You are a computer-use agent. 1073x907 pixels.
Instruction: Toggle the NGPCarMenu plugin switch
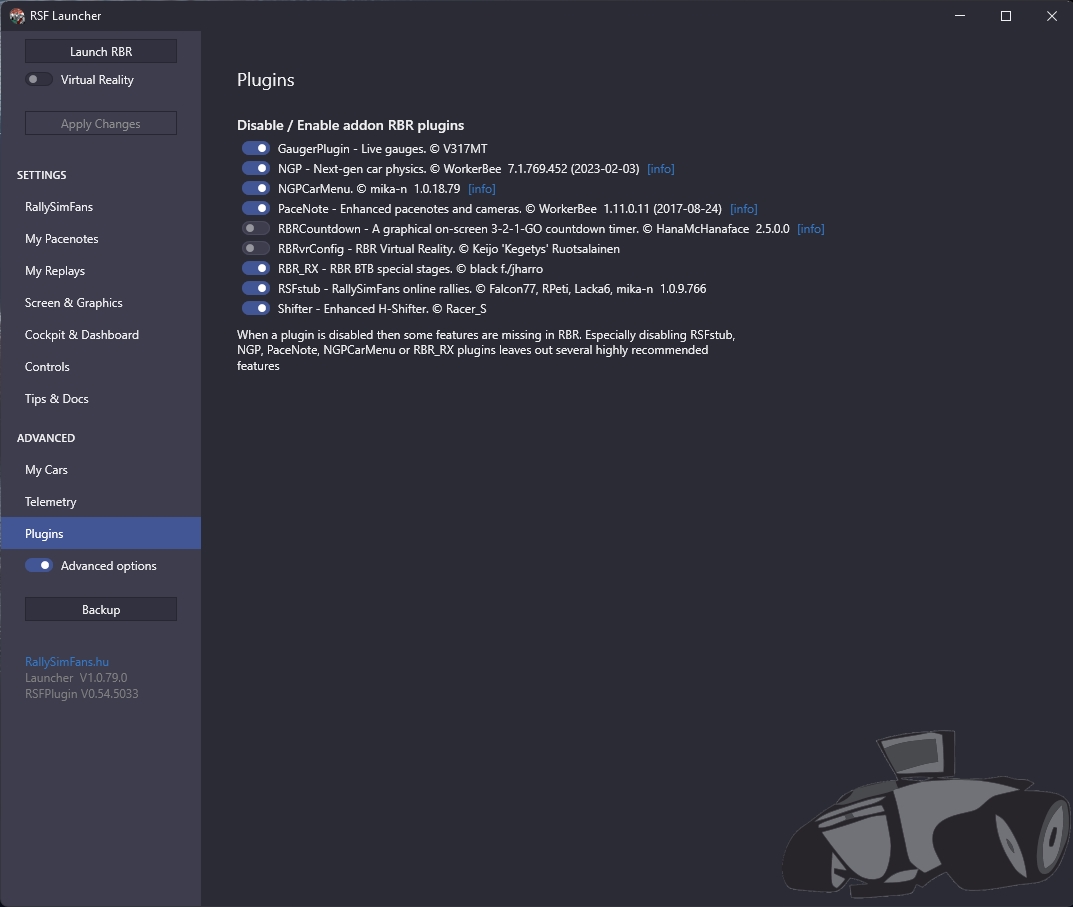(256, 188)
